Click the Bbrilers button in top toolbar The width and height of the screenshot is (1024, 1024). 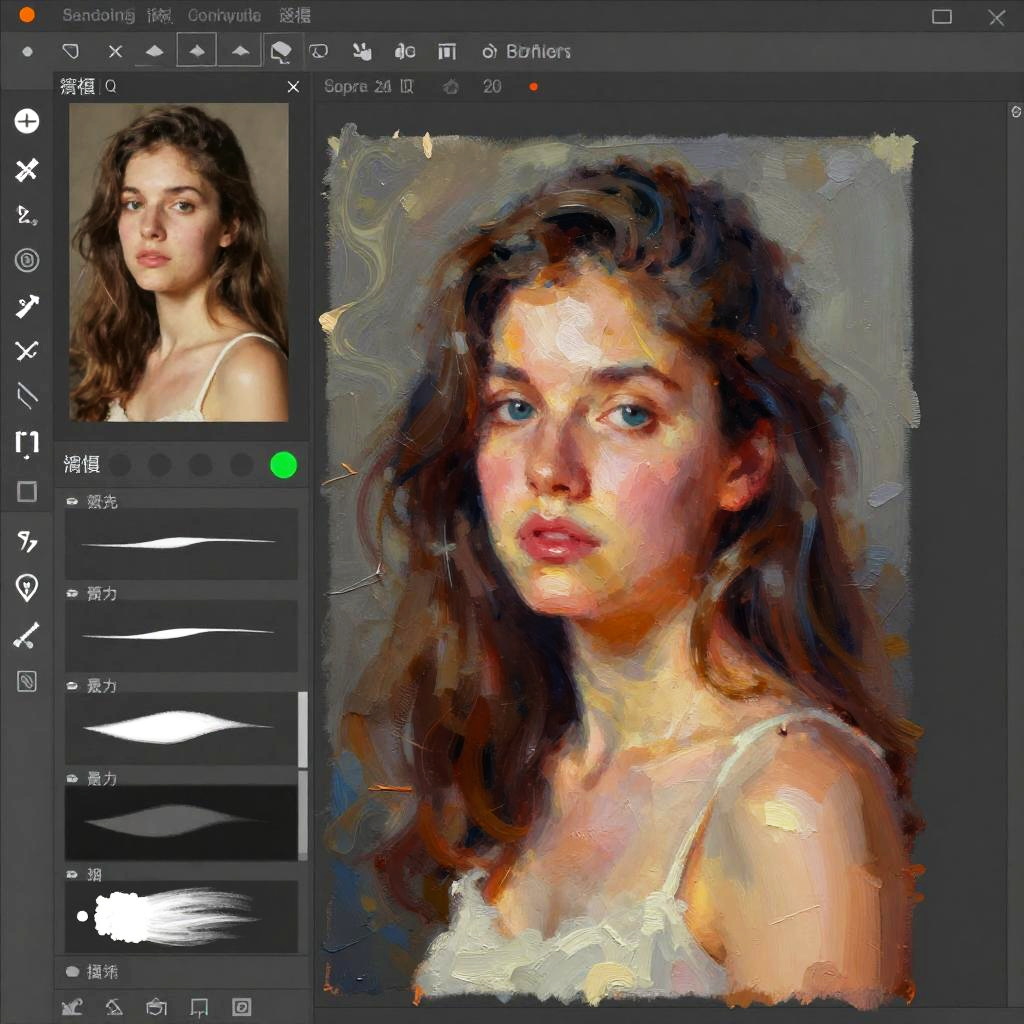click(527, 51)
